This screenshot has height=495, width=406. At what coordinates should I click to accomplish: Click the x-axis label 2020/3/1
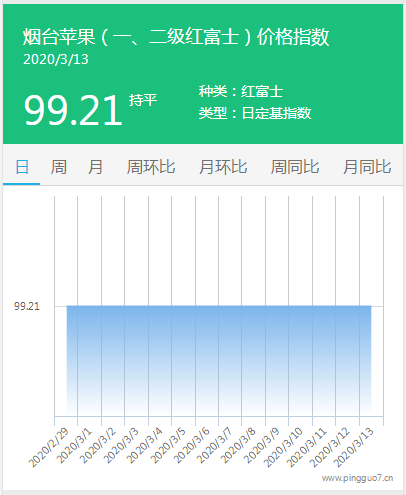point(74,445)
